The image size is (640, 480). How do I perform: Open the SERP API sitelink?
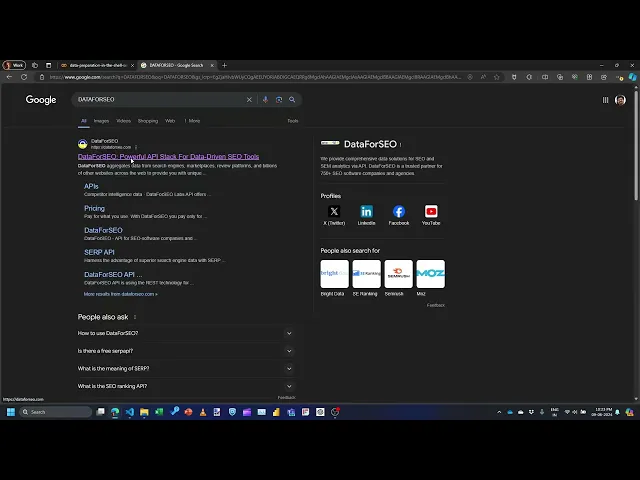pyautogui.click(x=99, y=252)
